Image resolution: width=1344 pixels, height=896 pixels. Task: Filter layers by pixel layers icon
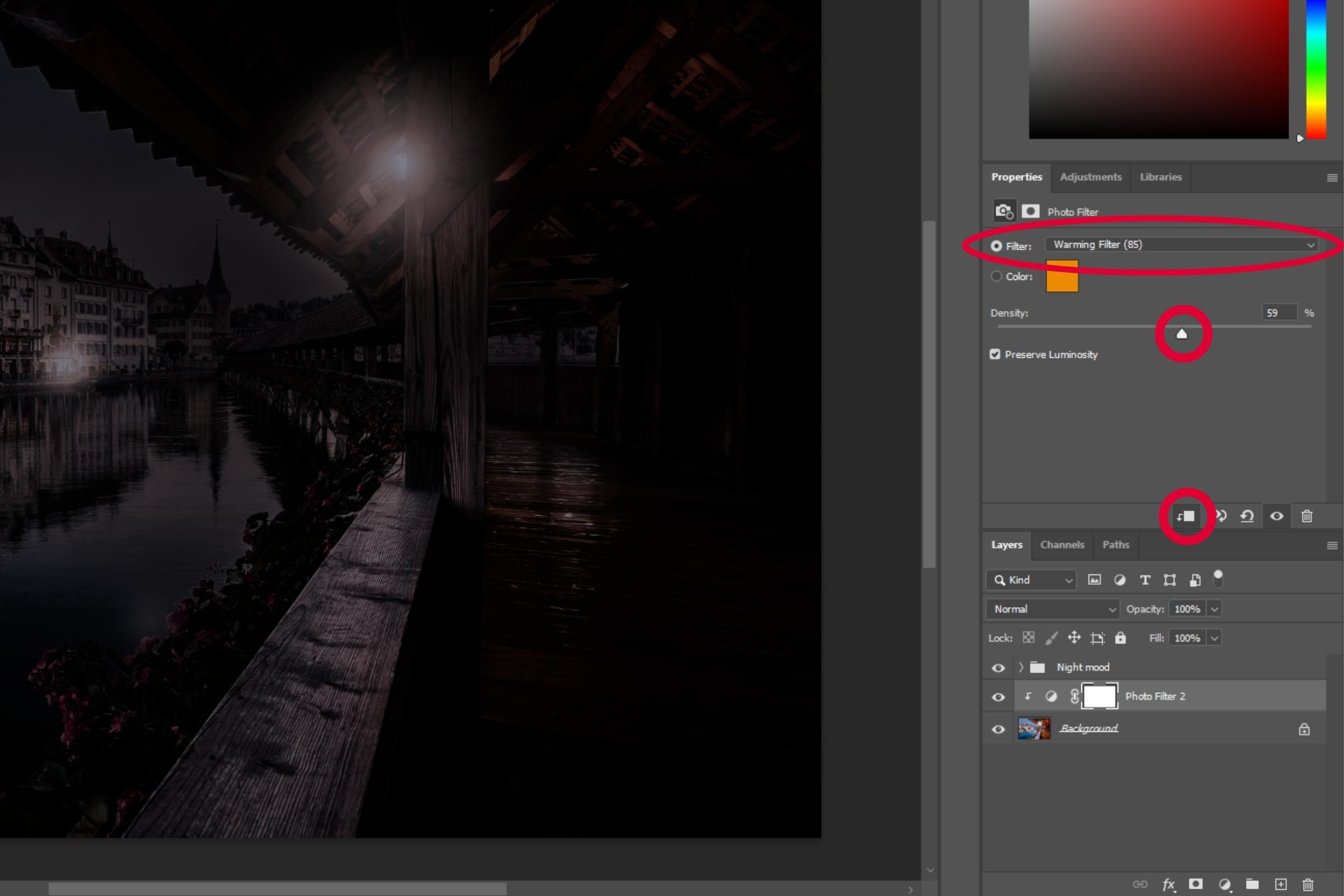1094,580
